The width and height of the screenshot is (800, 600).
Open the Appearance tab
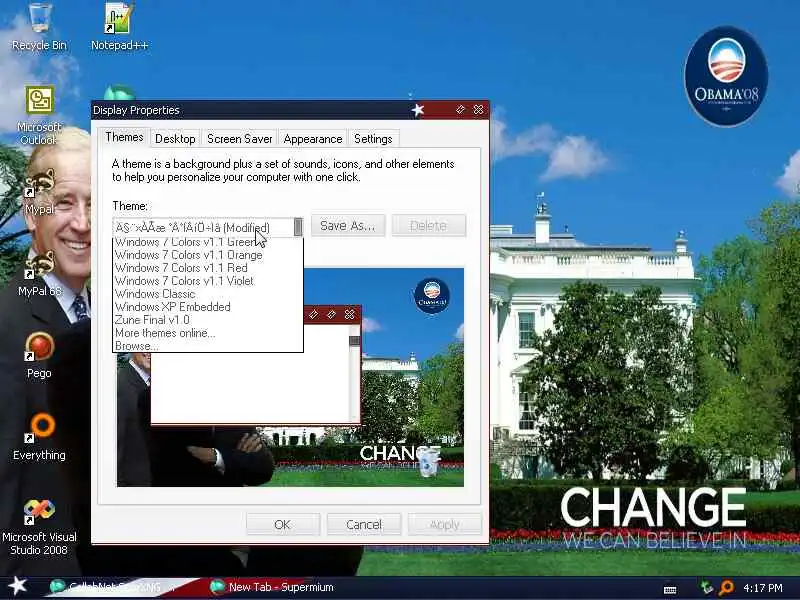(x=313, y=139)
